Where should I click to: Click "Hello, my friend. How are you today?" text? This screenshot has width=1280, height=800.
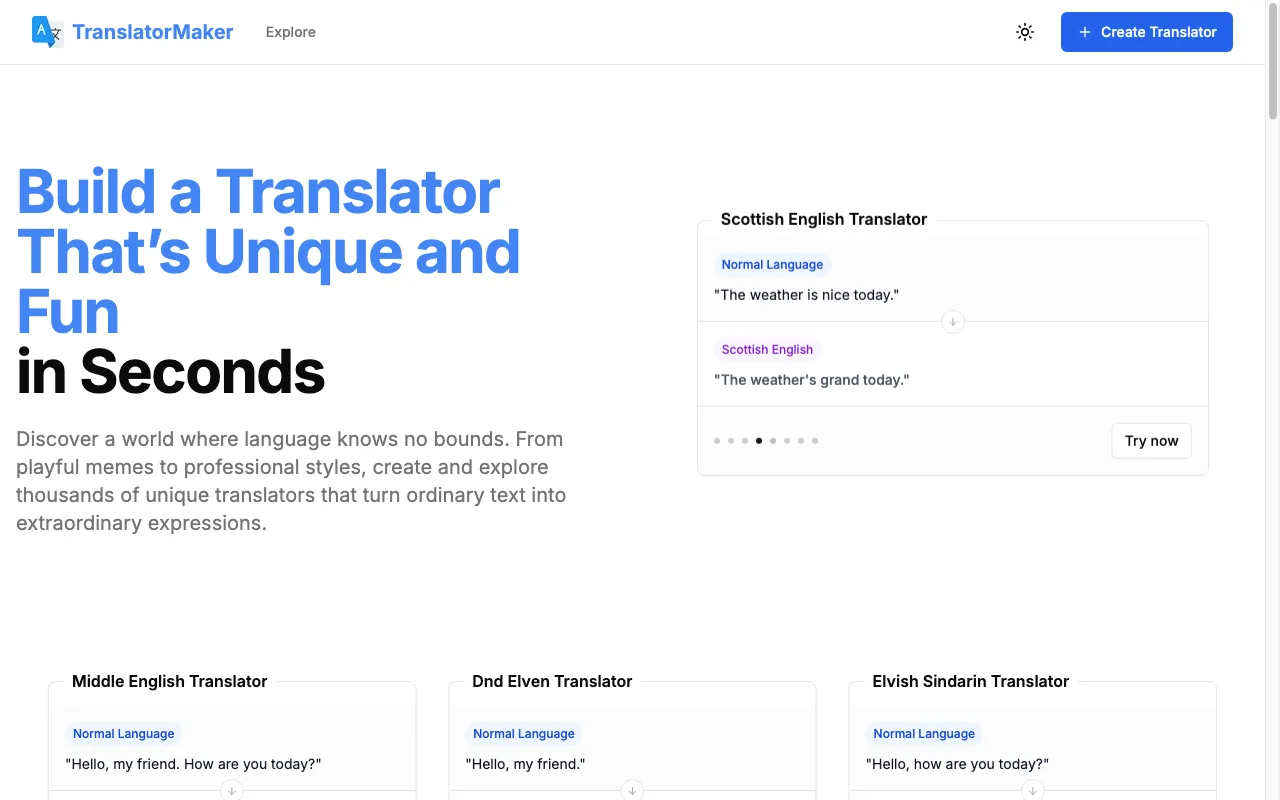coord(193,764)
